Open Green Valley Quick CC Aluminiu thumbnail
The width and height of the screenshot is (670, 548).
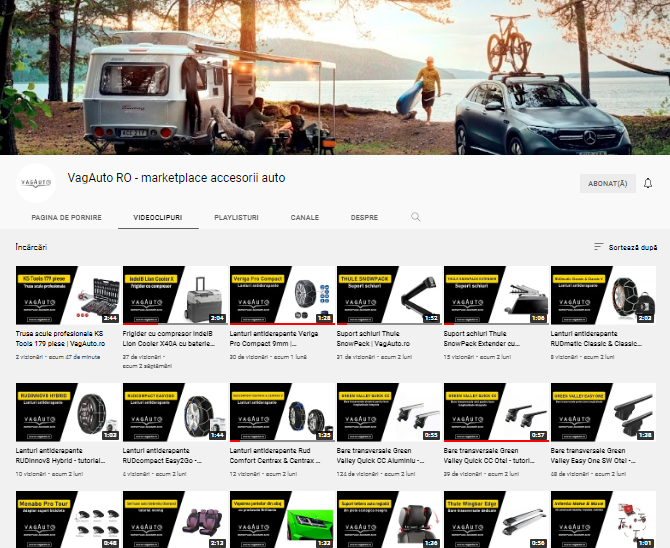point(389,412)
